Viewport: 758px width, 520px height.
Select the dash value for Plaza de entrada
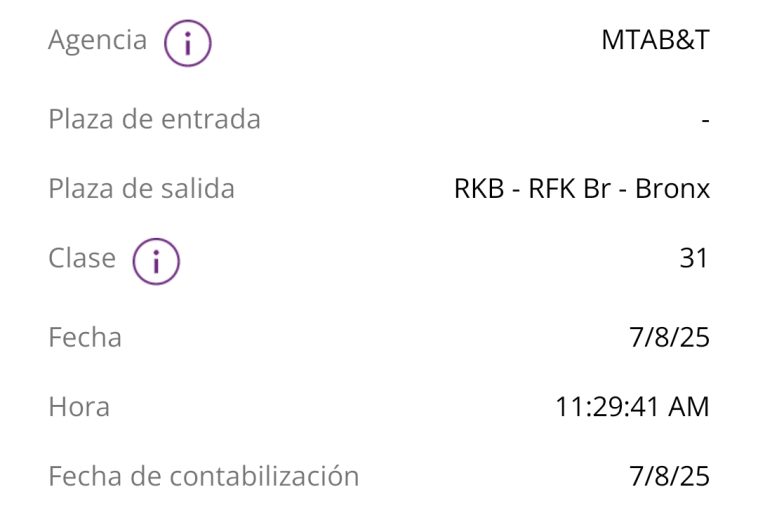point(705,120)
